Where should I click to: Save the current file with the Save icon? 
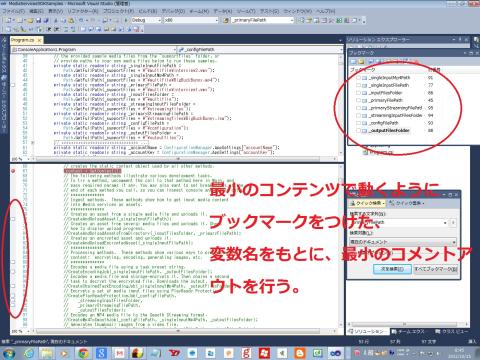(39, 20)
